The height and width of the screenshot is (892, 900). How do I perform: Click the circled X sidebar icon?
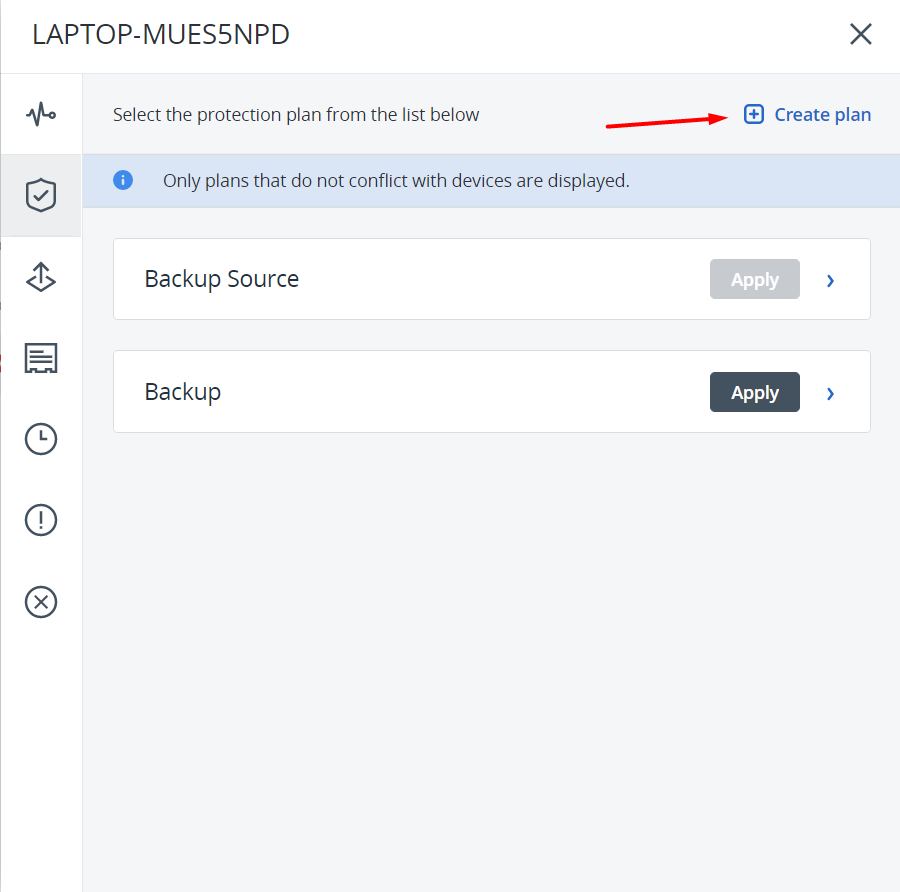pos(41,602)
